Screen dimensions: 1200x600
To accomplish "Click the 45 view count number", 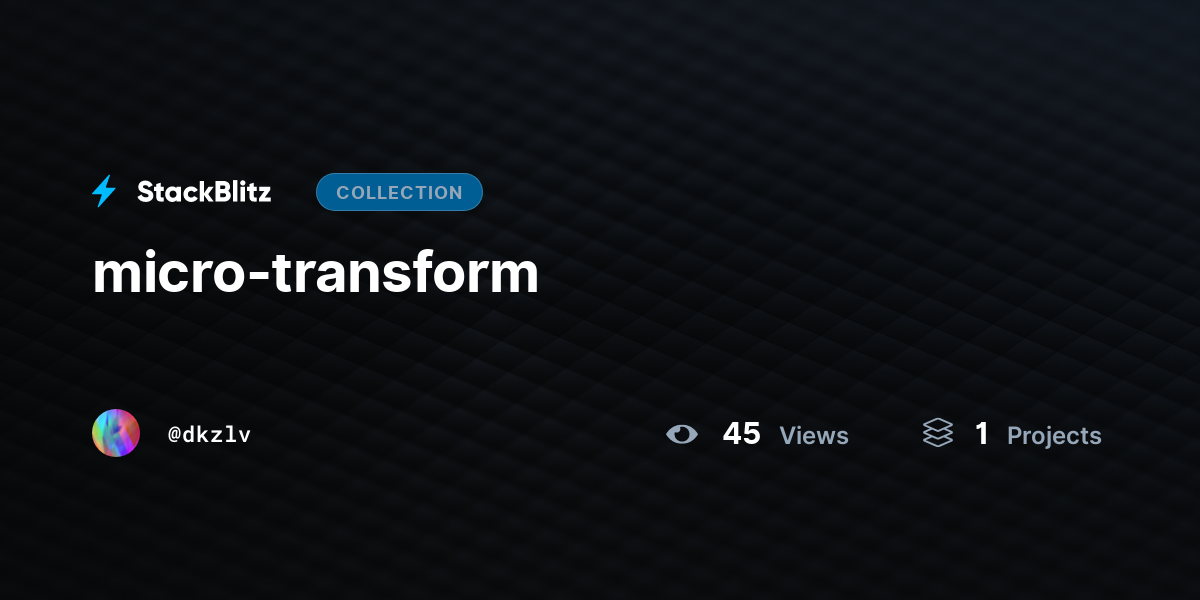I will point(742,433).
